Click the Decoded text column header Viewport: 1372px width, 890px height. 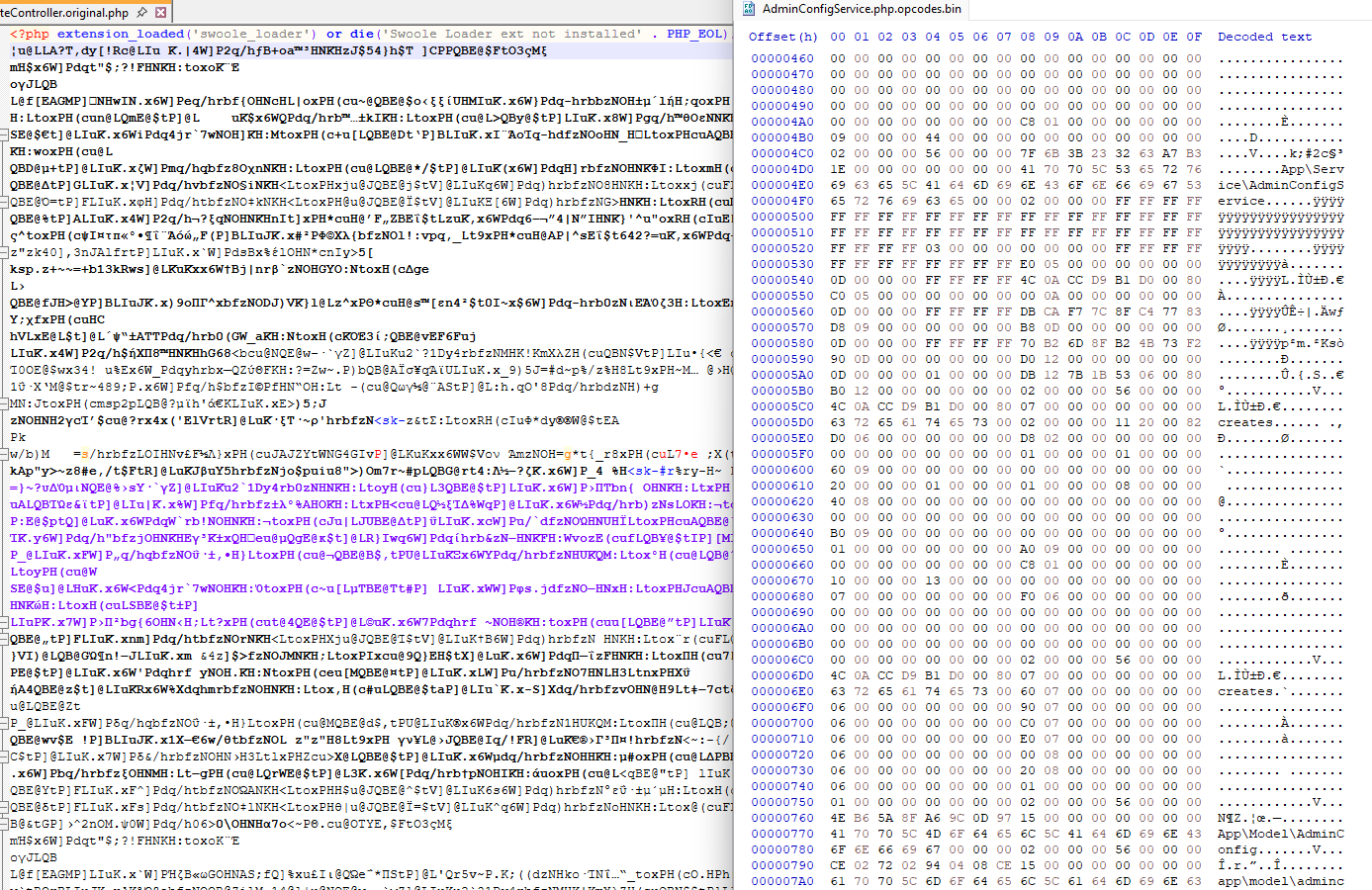click(x=1264, y=37)
